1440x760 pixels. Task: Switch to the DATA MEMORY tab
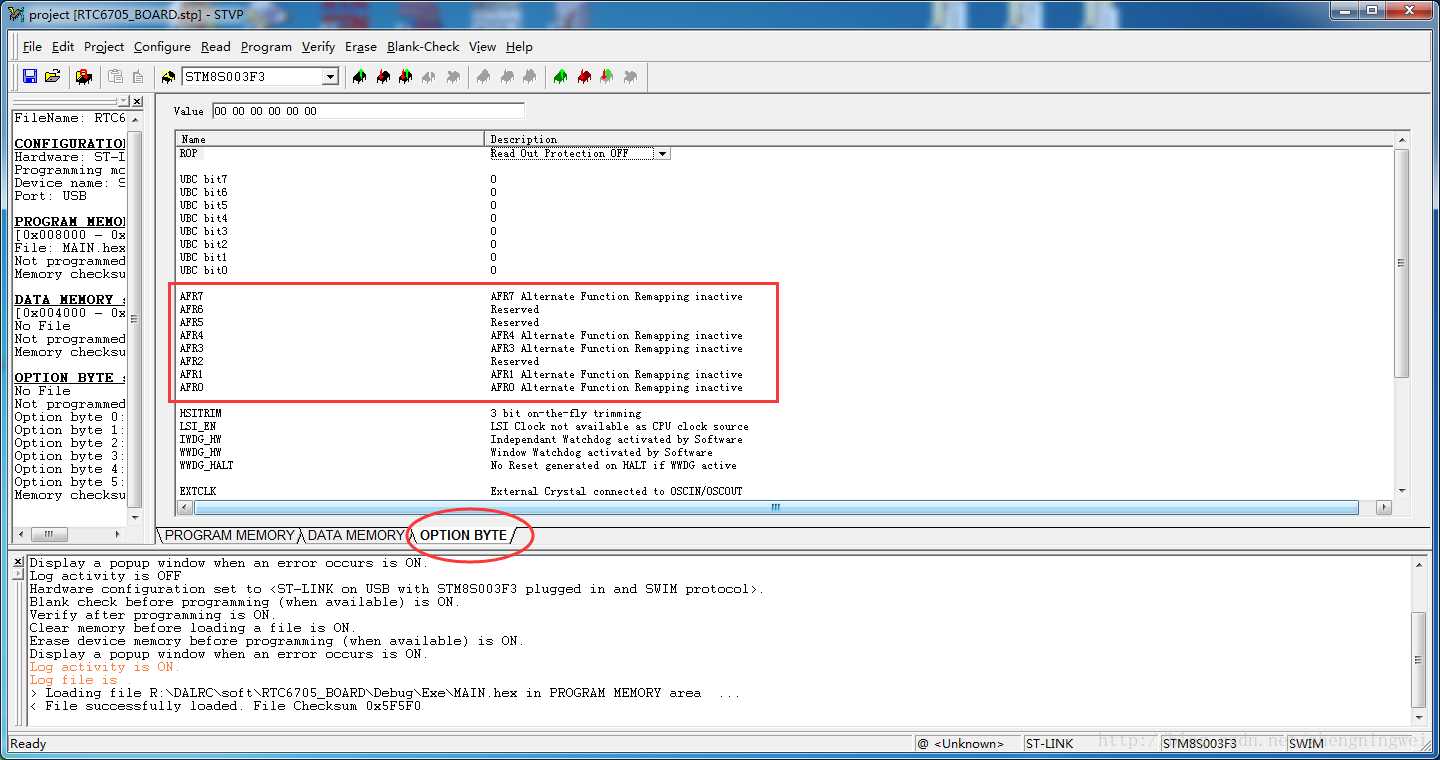point(355,535)
